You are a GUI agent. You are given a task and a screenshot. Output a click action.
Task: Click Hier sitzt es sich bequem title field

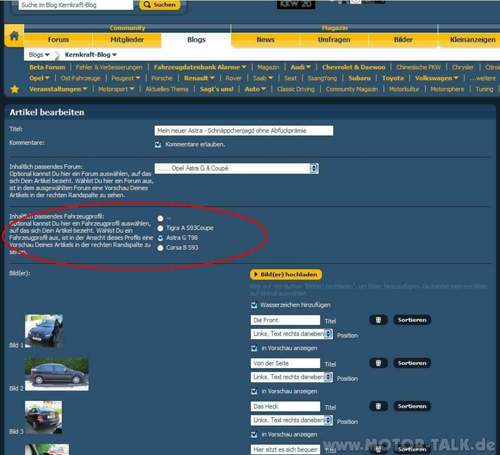pos(285,450)
